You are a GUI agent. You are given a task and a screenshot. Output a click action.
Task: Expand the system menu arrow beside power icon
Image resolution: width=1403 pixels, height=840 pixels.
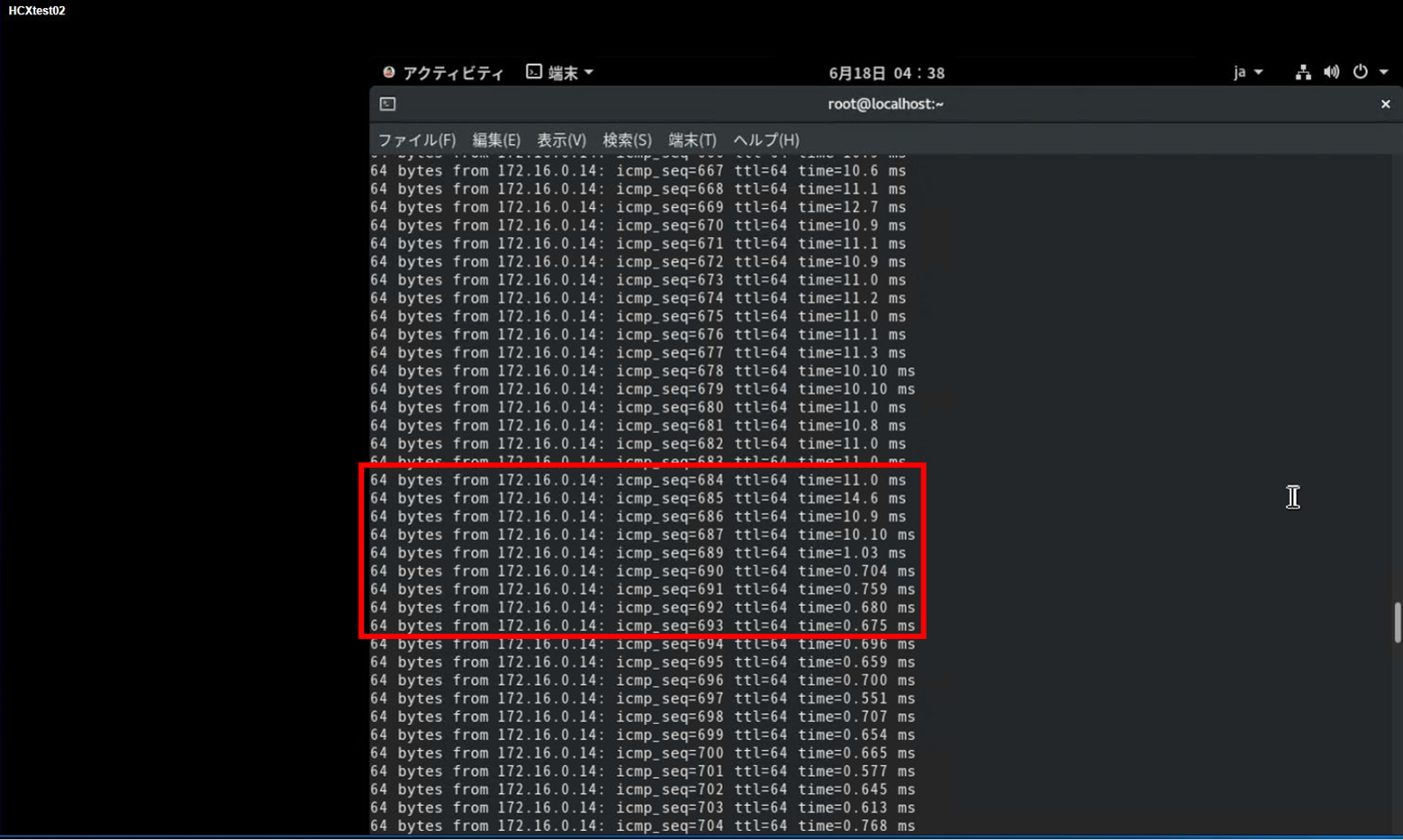pos(1384,72)
